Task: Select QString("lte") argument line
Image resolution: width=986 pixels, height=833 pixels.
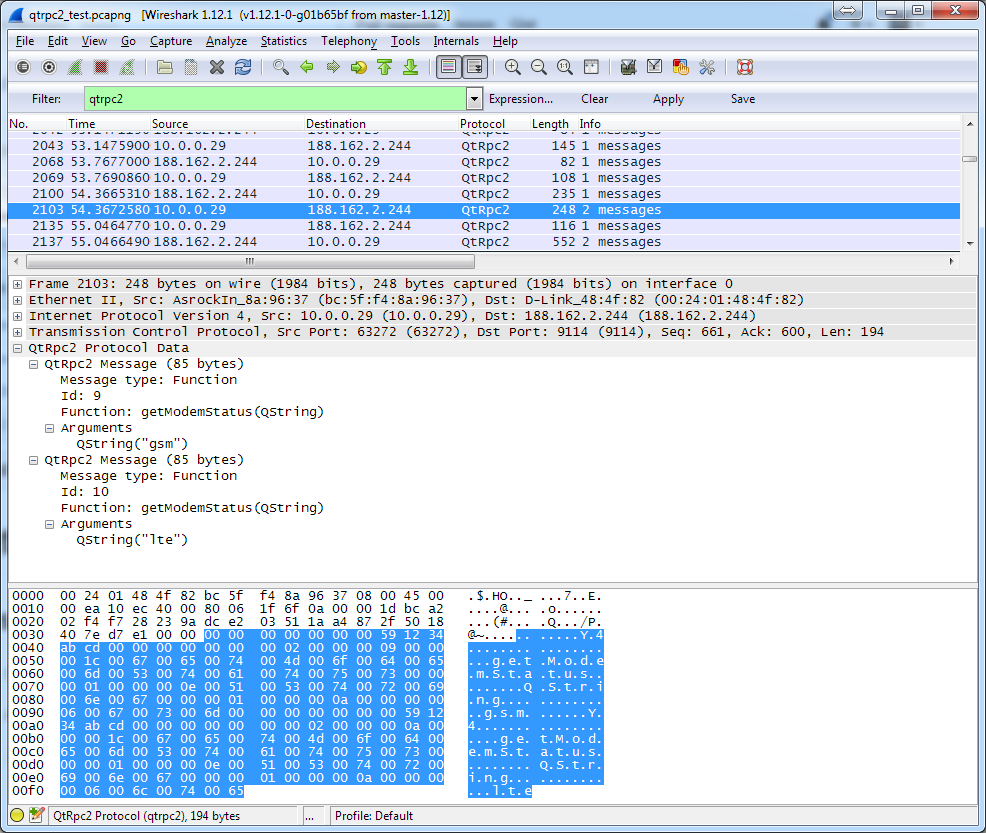Action: (132, 539)
